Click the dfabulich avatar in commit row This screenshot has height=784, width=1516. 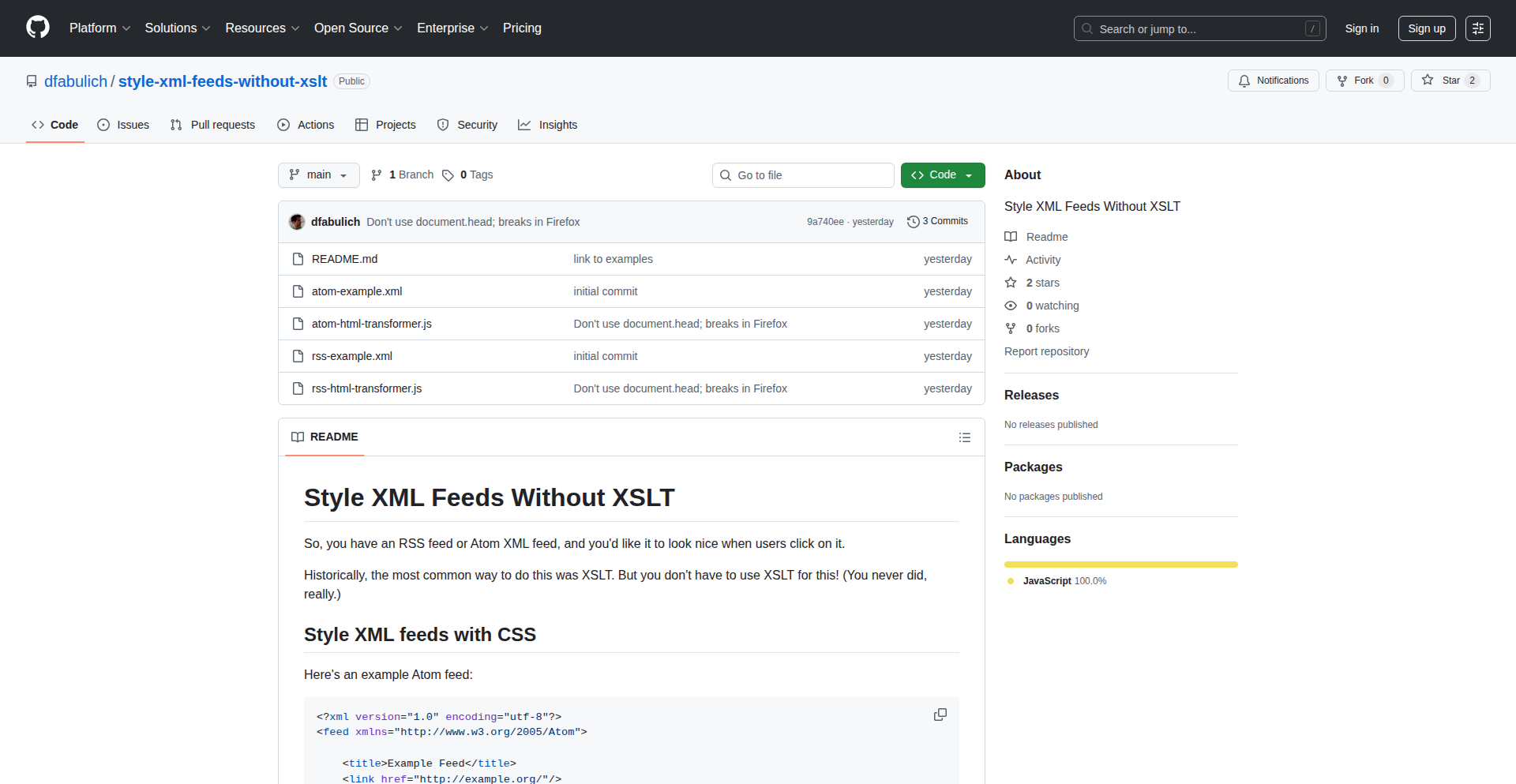297,222
